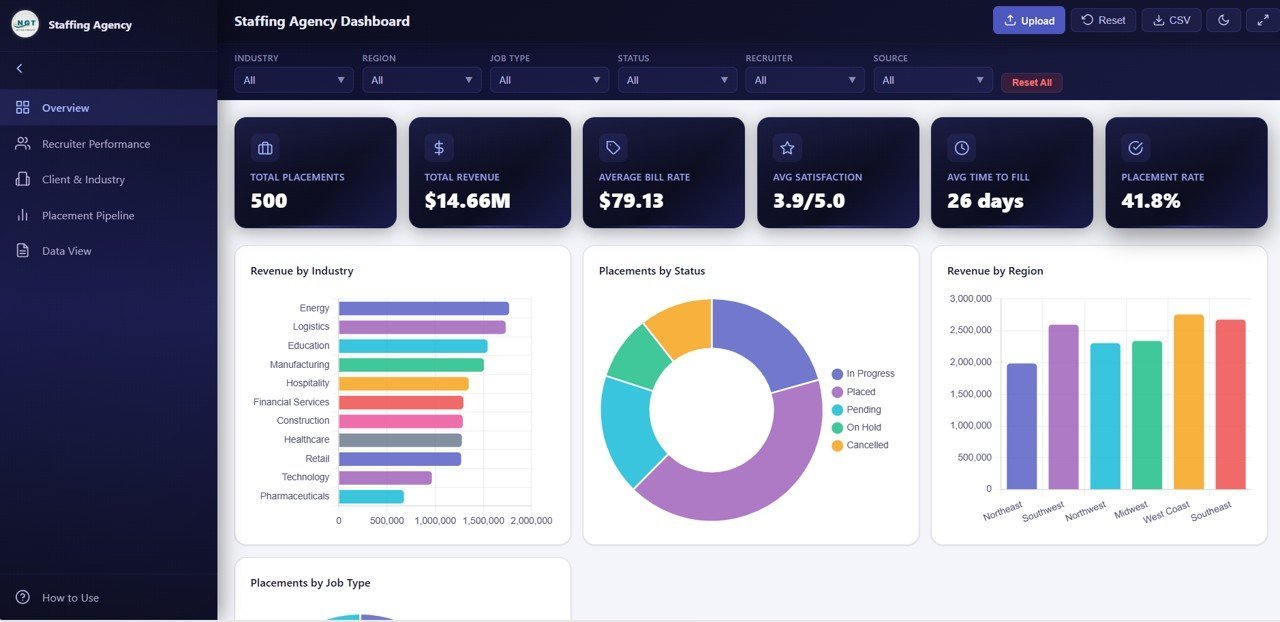Toggle dark mode with the moon icon
Viewport: 1280px width, 622px height.
tap(1223, 19)
